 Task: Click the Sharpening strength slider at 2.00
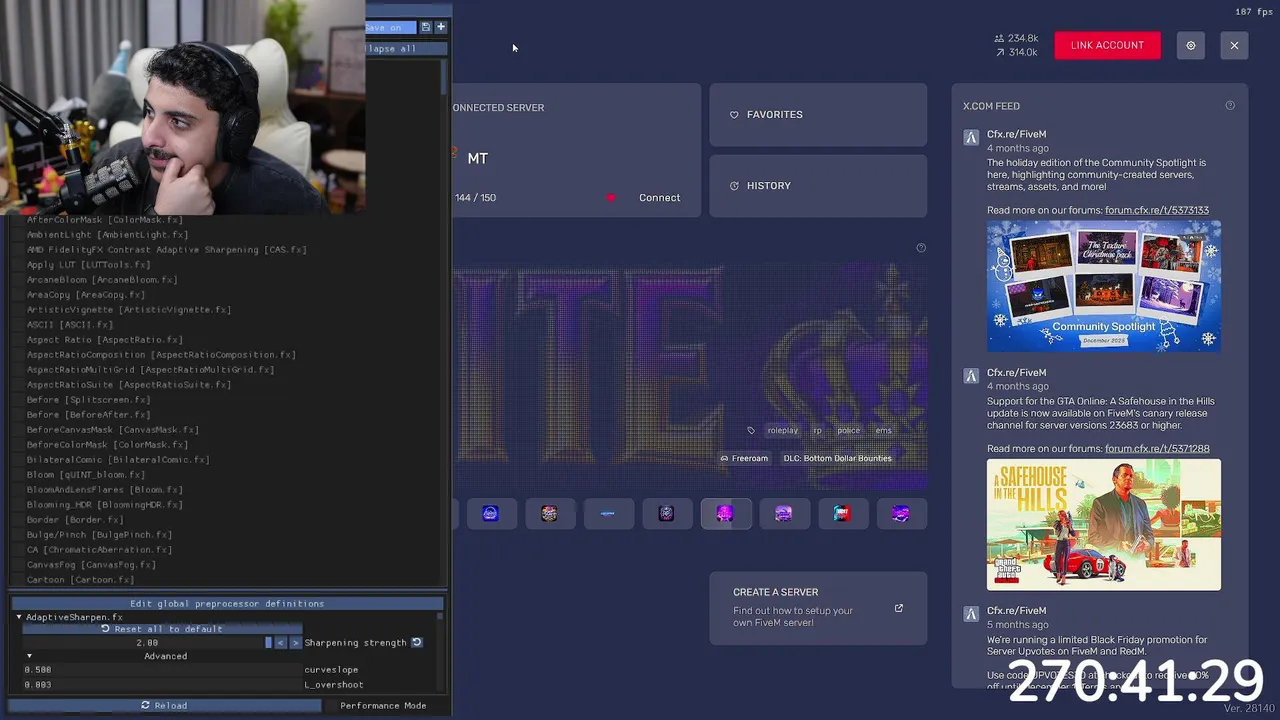tap(148, 642)
